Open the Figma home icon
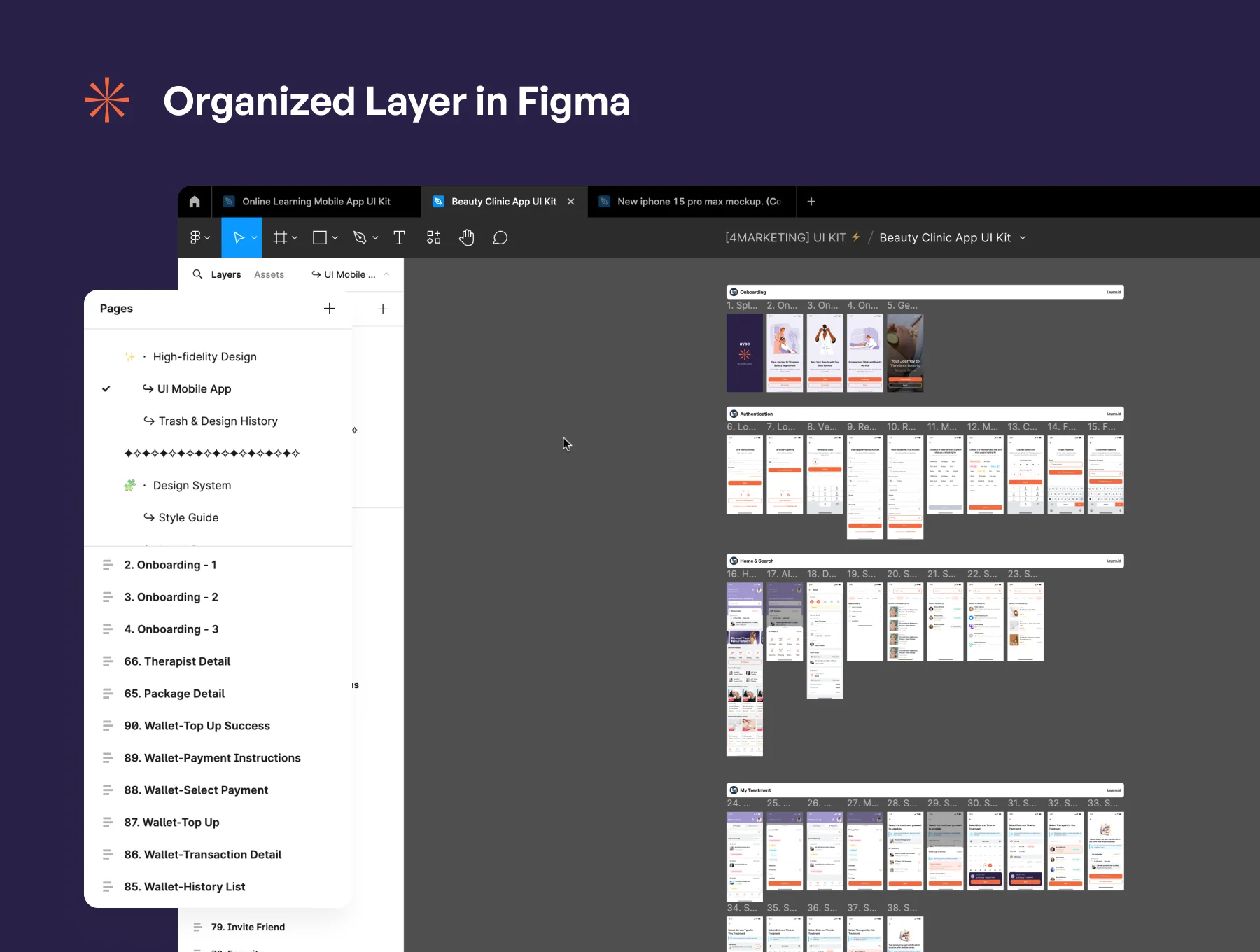The width and height of the screenshot is (1260, 952). (x=195, y=202)
